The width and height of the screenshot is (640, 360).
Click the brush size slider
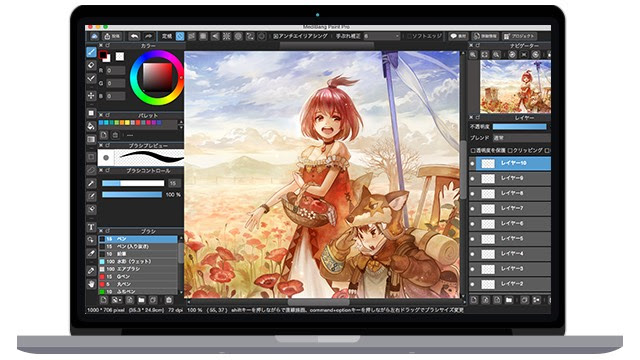133,184
